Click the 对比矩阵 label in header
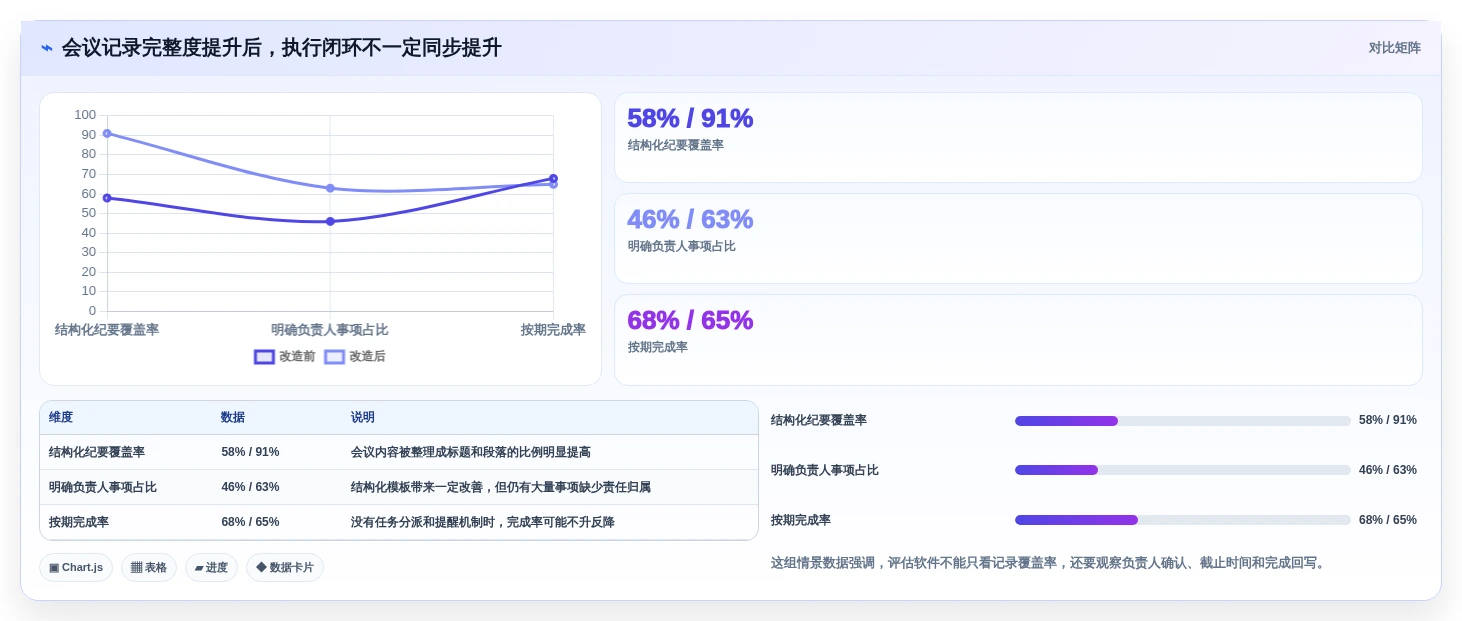This screenshot has height=621, width=1462. [1394, 48]
